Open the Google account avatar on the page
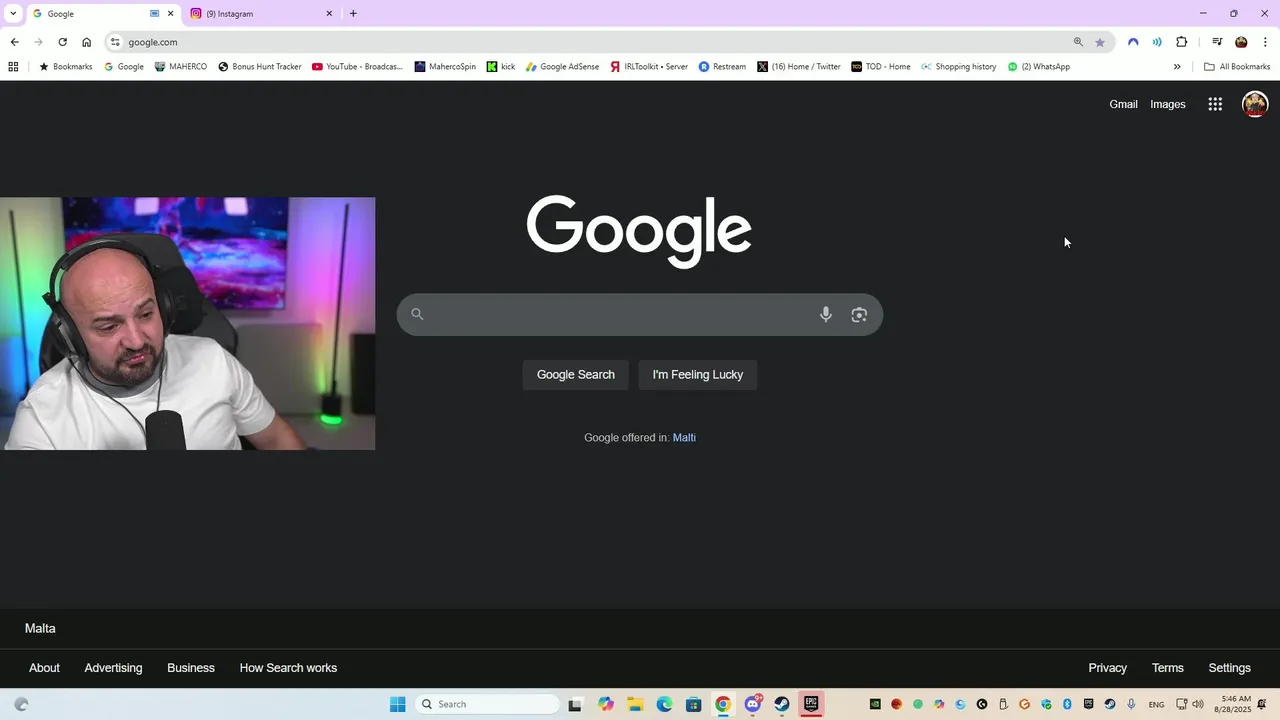This screenshot has width=1280, height=720. click(x=1255, y=104)
